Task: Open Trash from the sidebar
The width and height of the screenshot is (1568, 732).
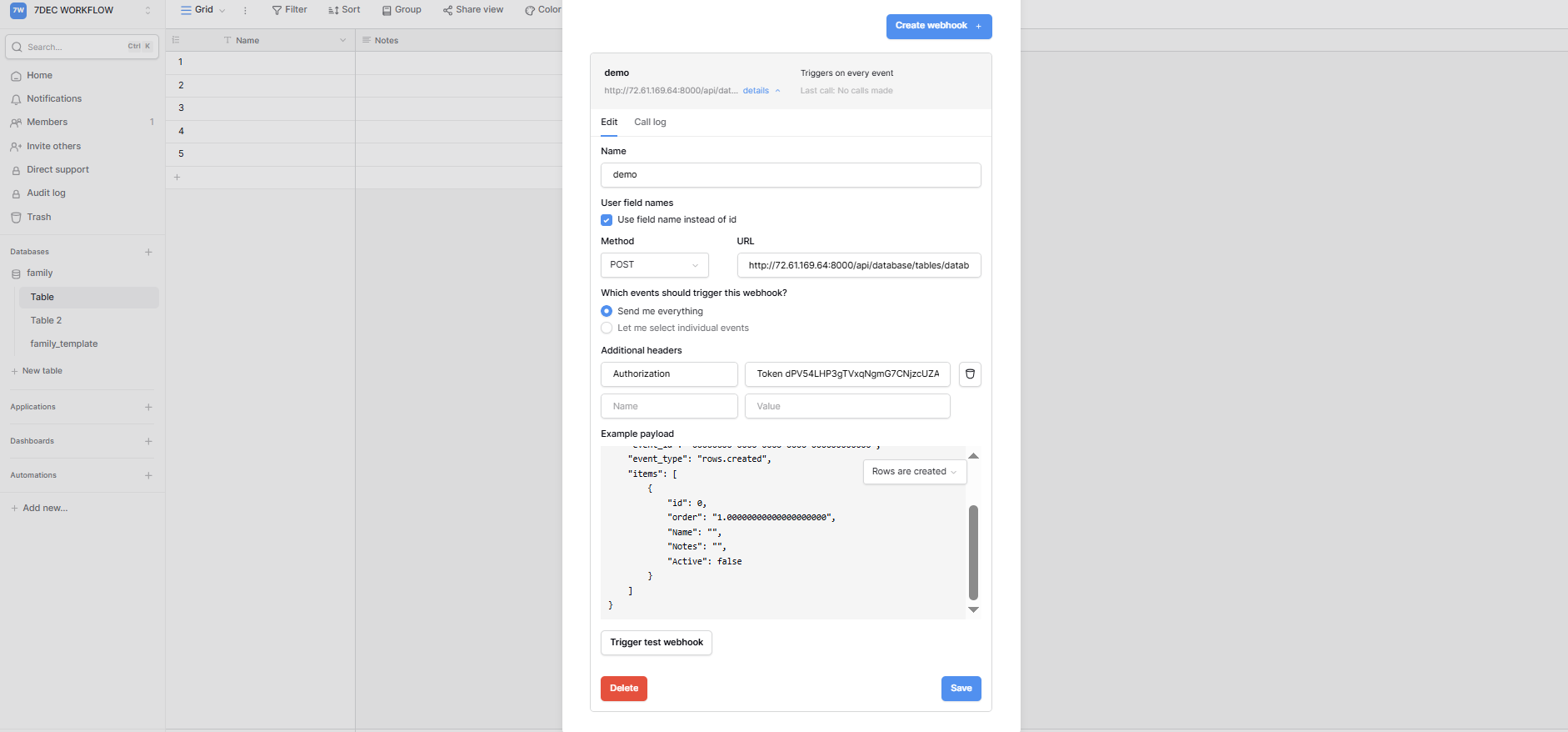Action: tap(38, 217)
